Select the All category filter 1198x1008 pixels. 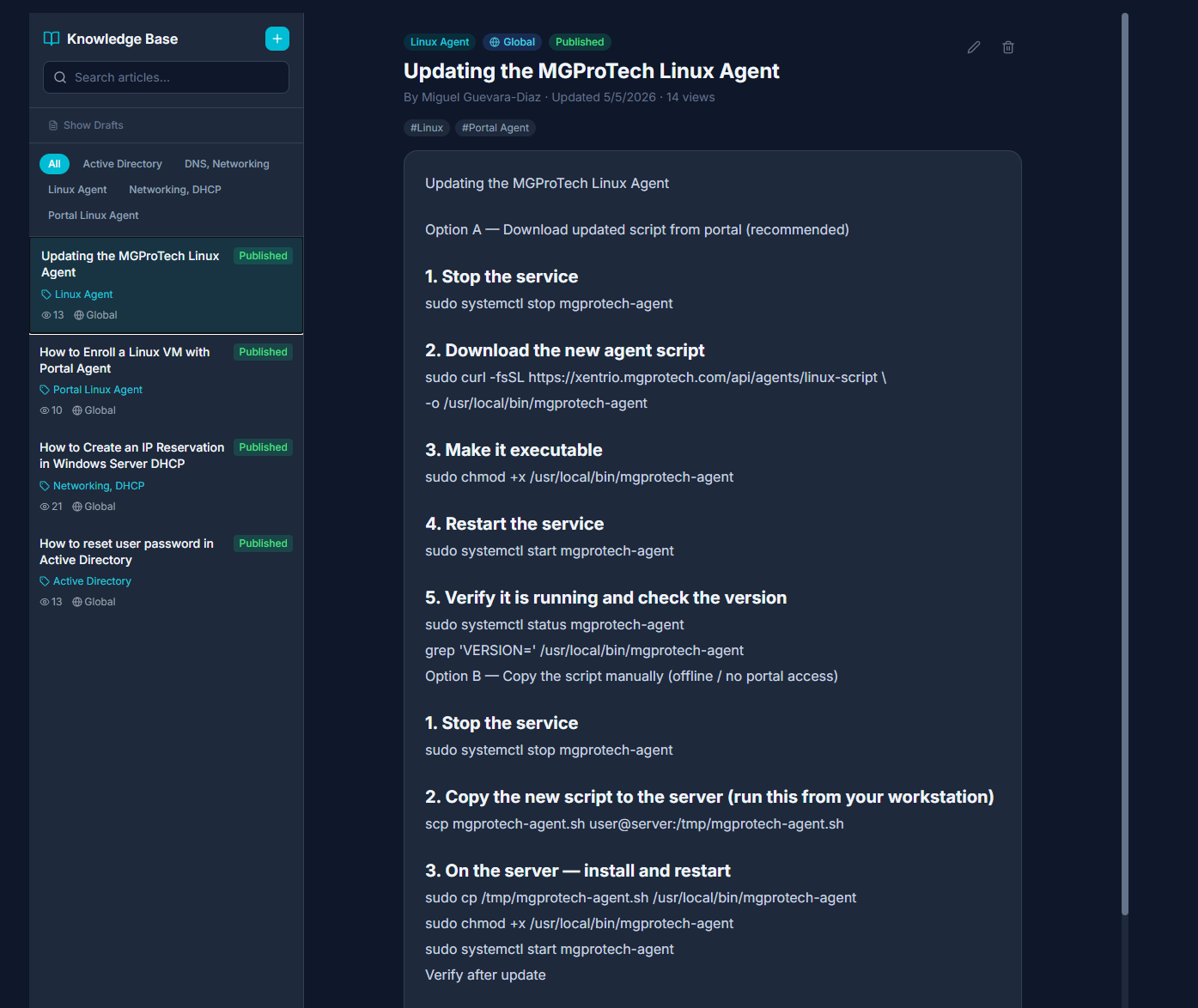54,164
